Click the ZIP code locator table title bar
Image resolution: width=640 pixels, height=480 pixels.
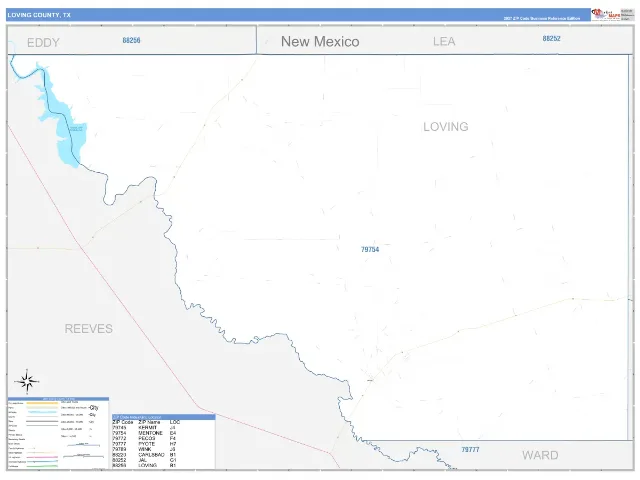pyautogui.click(x=164, y=417)
